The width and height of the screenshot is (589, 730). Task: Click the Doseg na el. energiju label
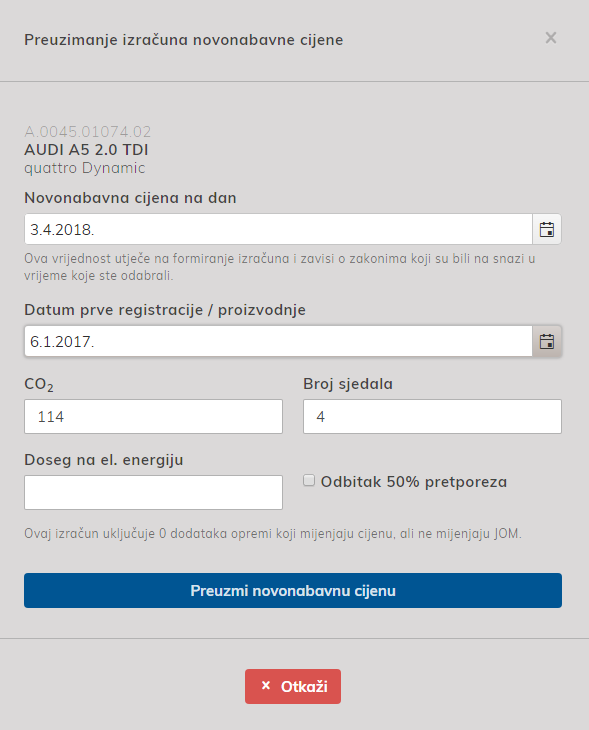(x=104, y=460)
